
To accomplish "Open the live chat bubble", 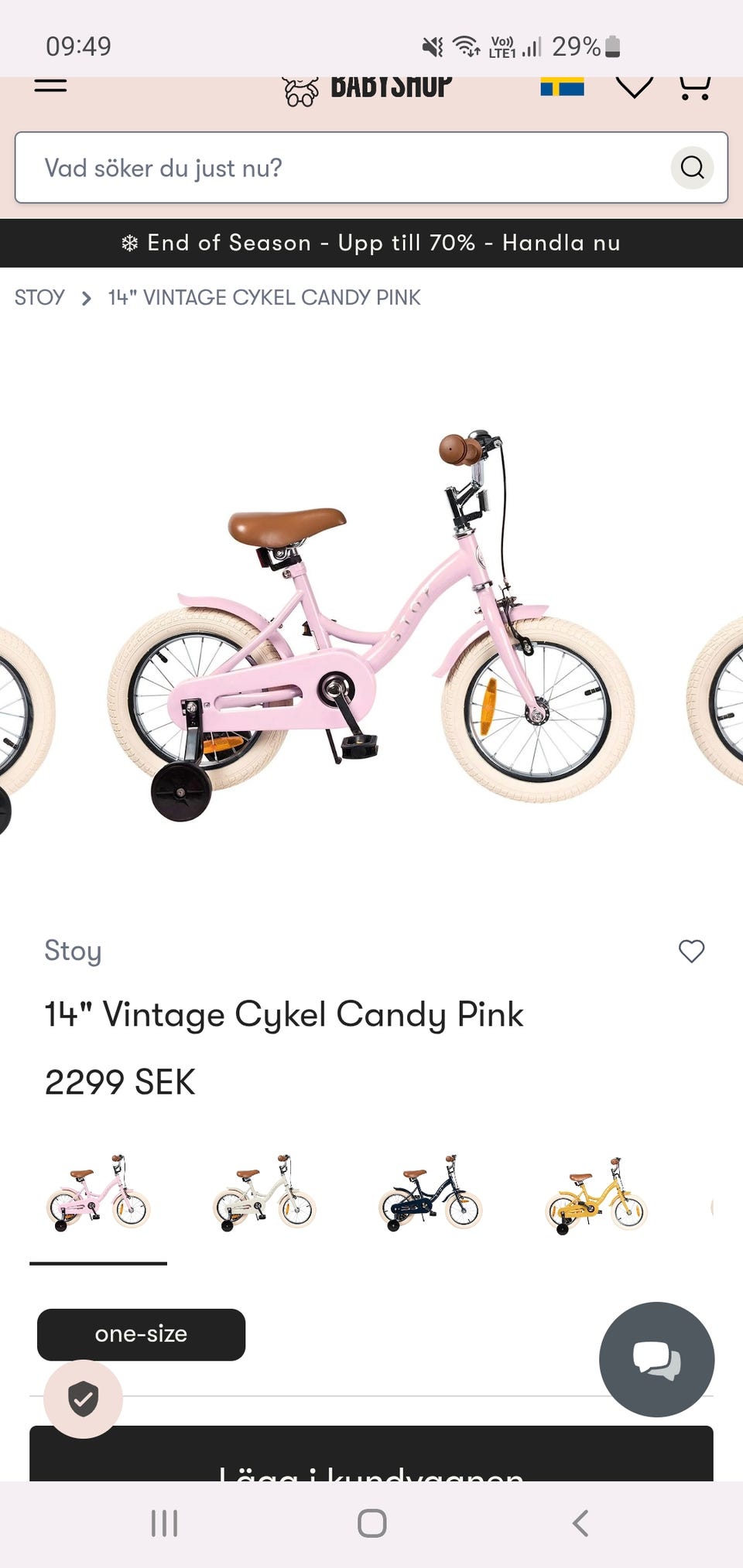I will click(x=656, y=1359).
